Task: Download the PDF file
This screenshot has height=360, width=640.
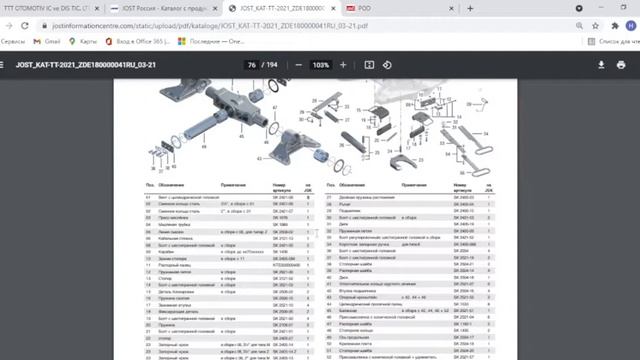Action: tap(601, 65)
